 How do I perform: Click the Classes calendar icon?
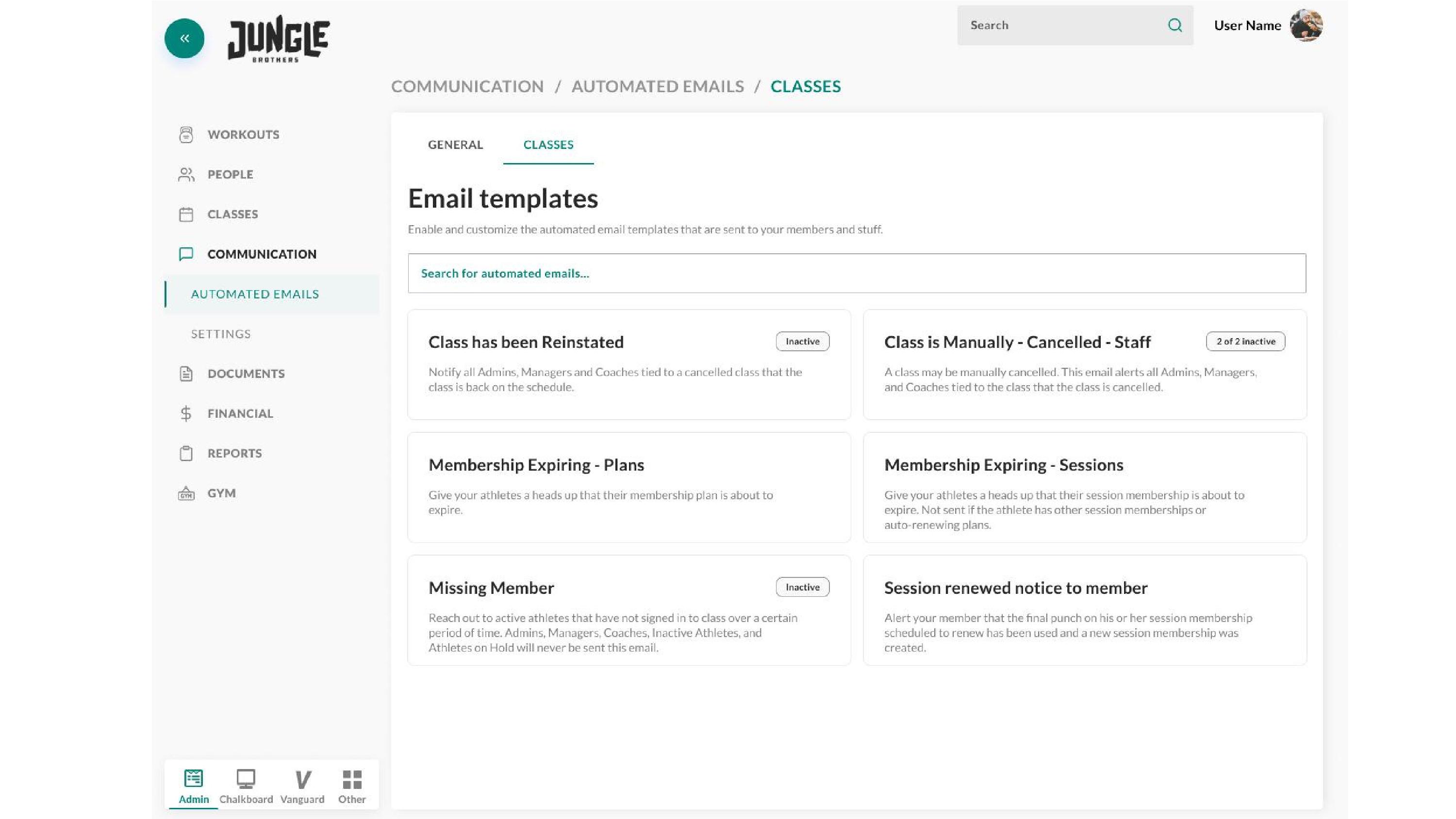[x=186, y=214]
